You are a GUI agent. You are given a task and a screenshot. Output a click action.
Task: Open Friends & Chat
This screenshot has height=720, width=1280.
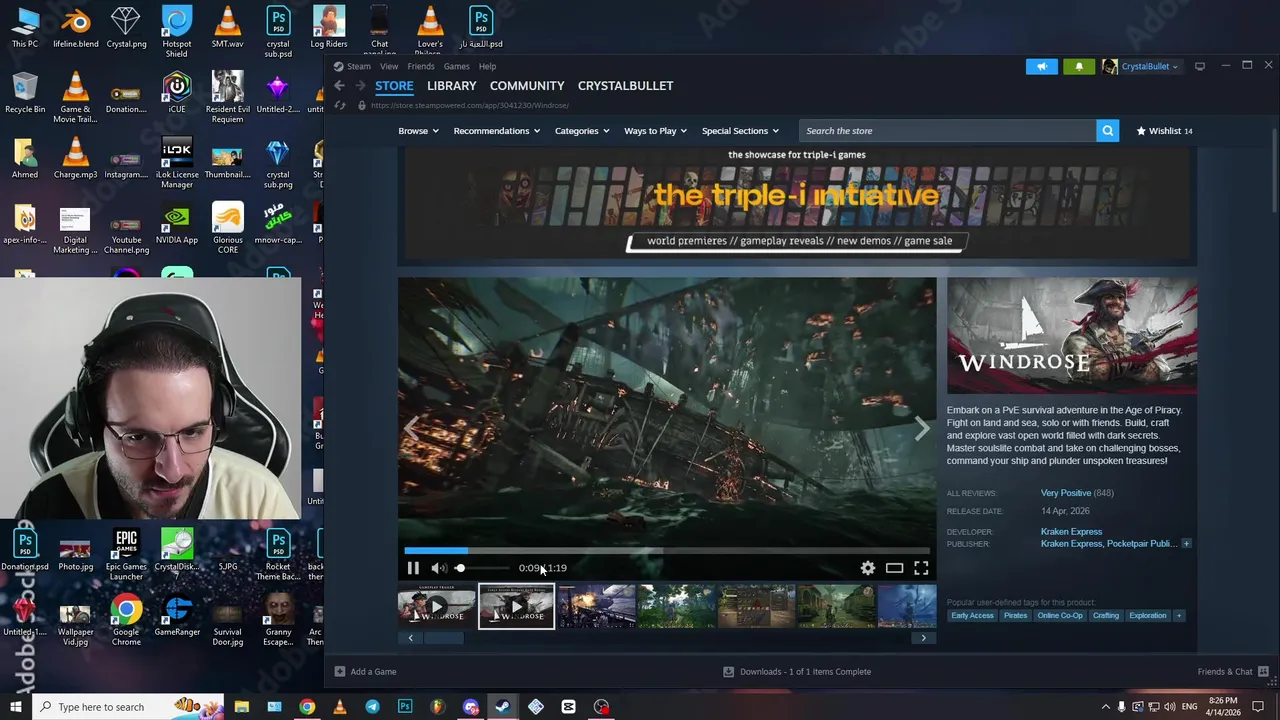(x=1233, y=672)
